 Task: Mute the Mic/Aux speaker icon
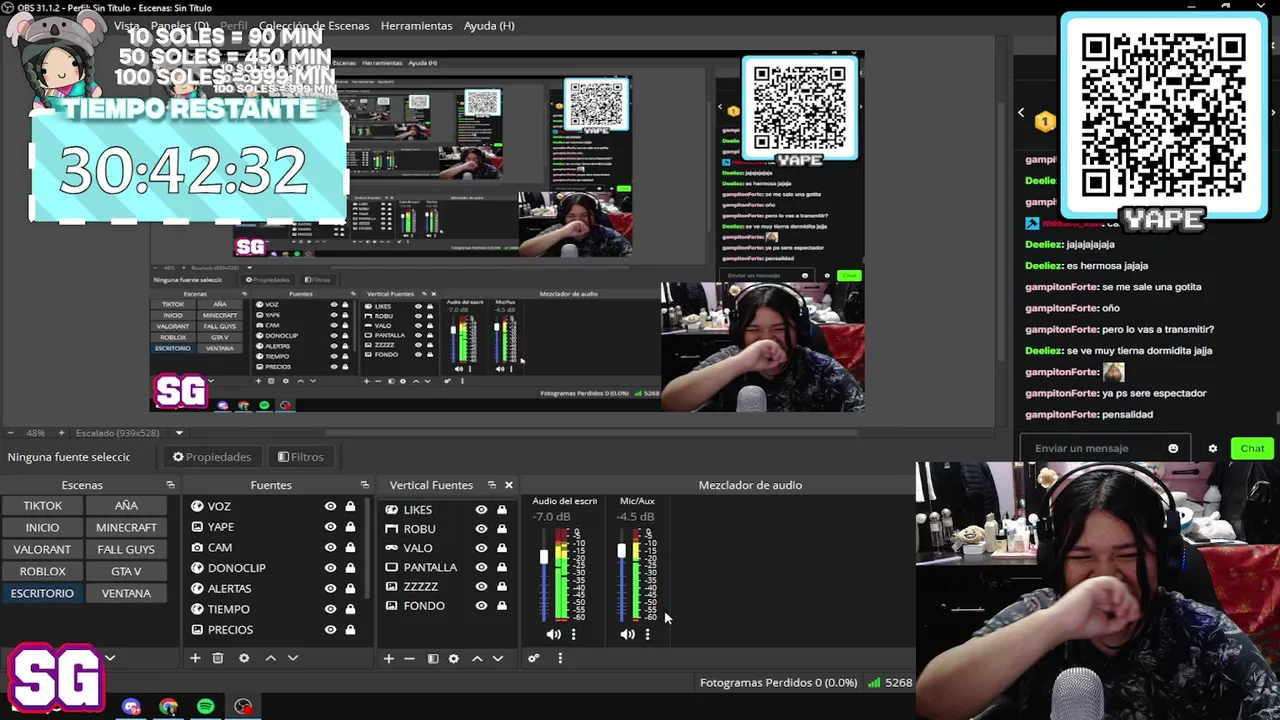tap(627, 634)
